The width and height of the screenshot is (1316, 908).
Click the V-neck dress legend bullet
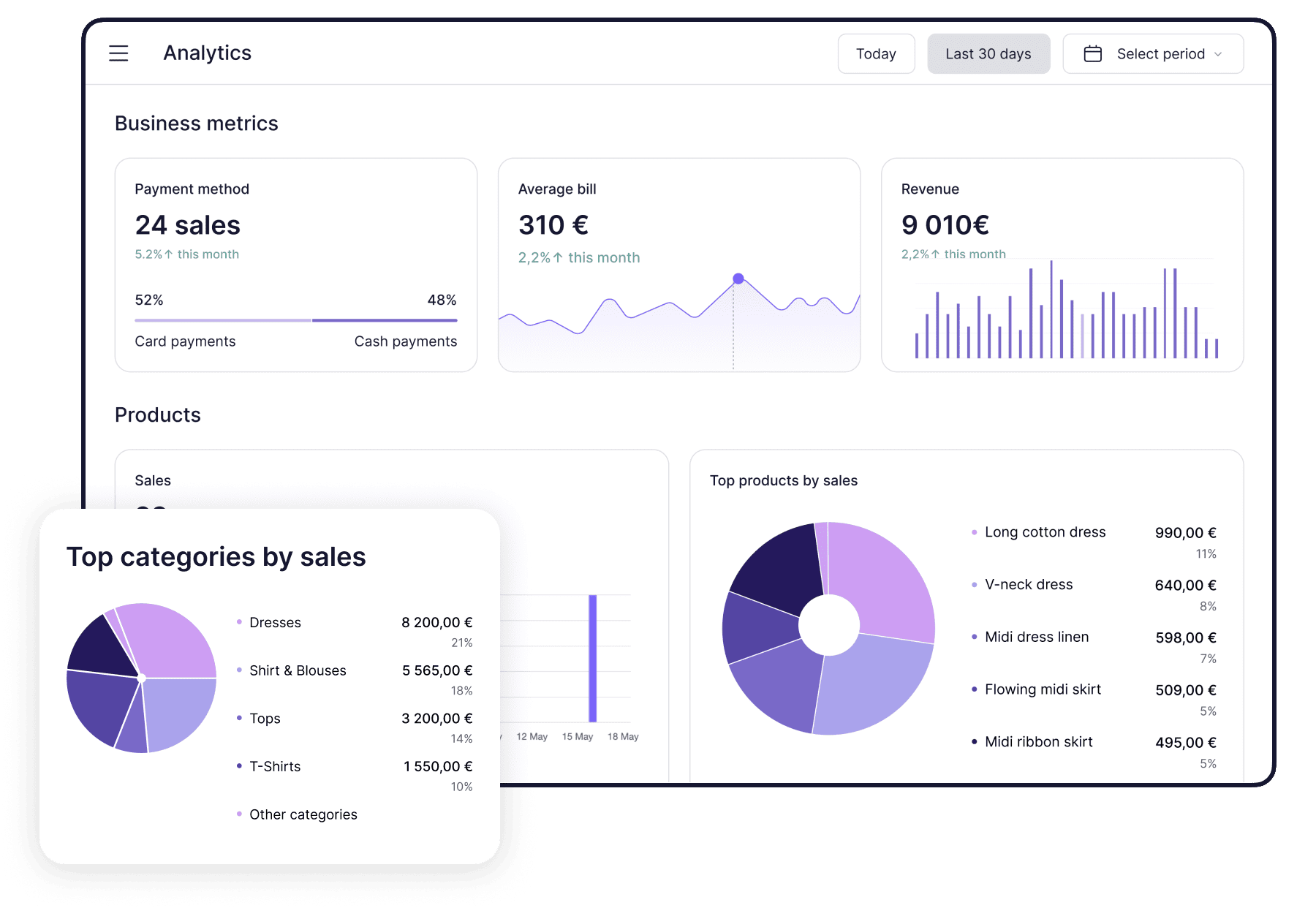tap(975, 585)
